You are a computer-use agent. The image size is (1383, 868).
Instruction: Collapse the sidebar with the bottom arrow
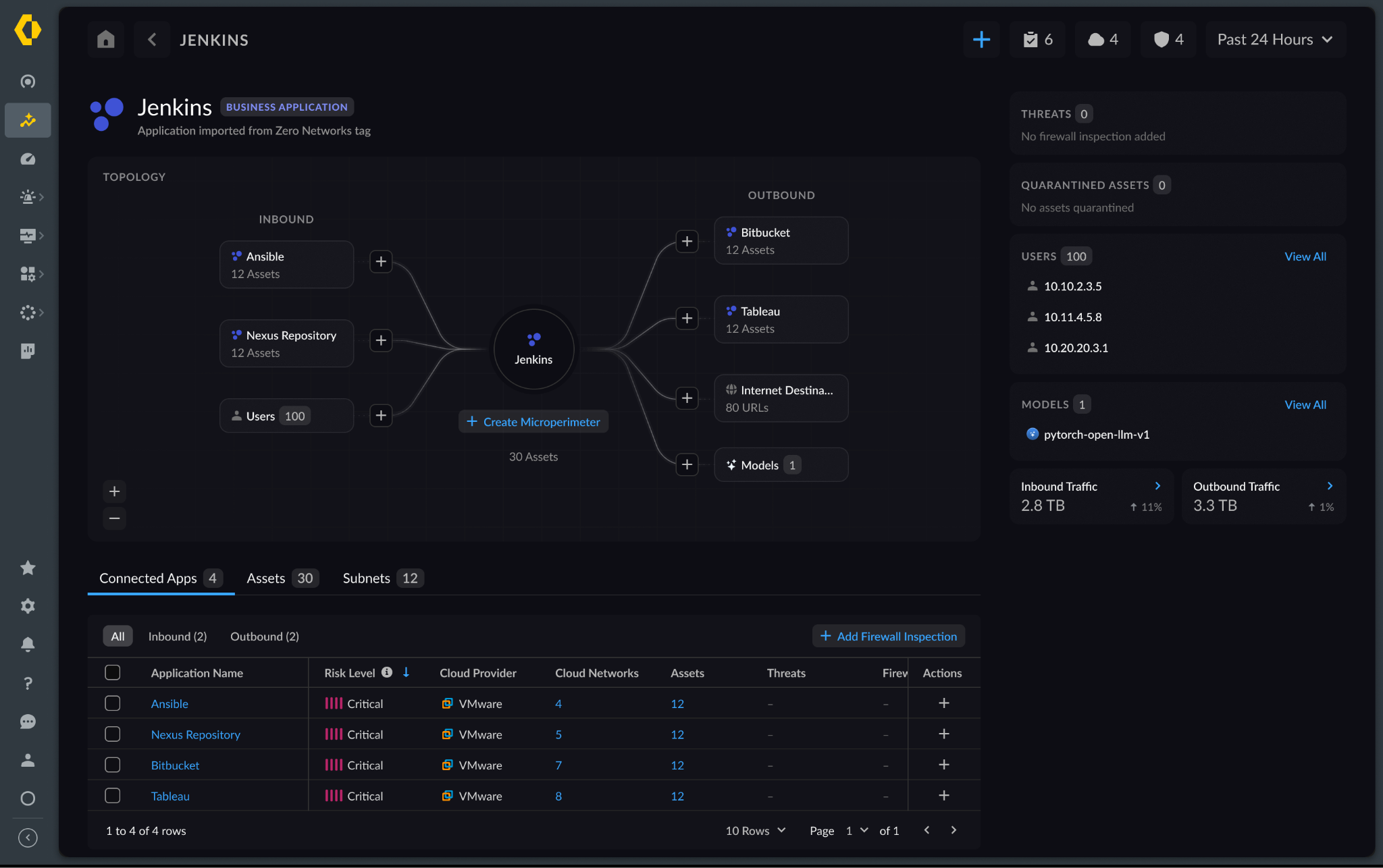(28, 838)
